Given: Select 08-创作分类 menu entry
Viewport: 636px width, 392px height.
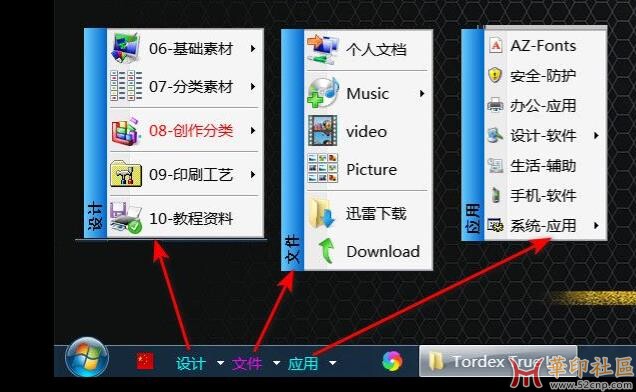Looking at the screenshot, I should tap(185, 131).
